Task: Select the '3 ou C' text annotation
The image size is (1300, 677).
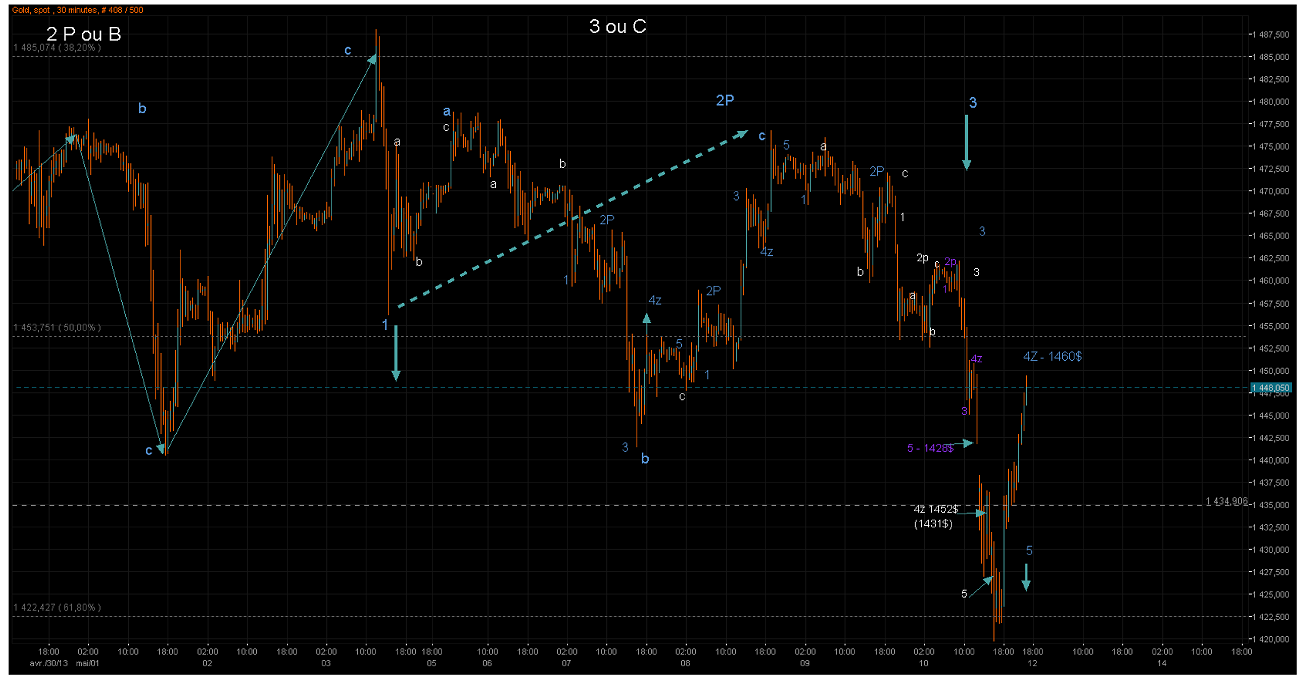Action: (617, 27)
